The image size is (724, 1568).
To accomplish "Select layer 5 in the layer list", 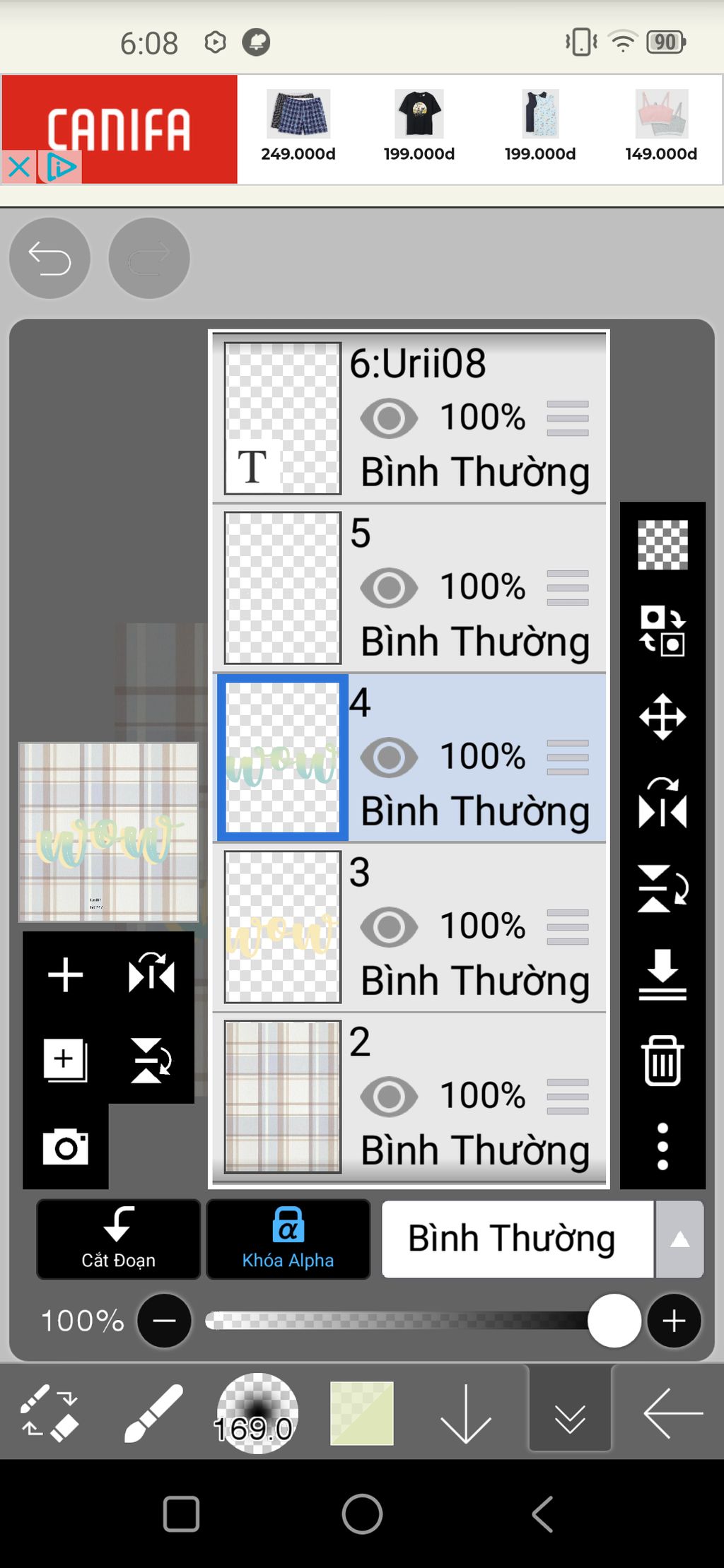I will (x=409, y=588).
